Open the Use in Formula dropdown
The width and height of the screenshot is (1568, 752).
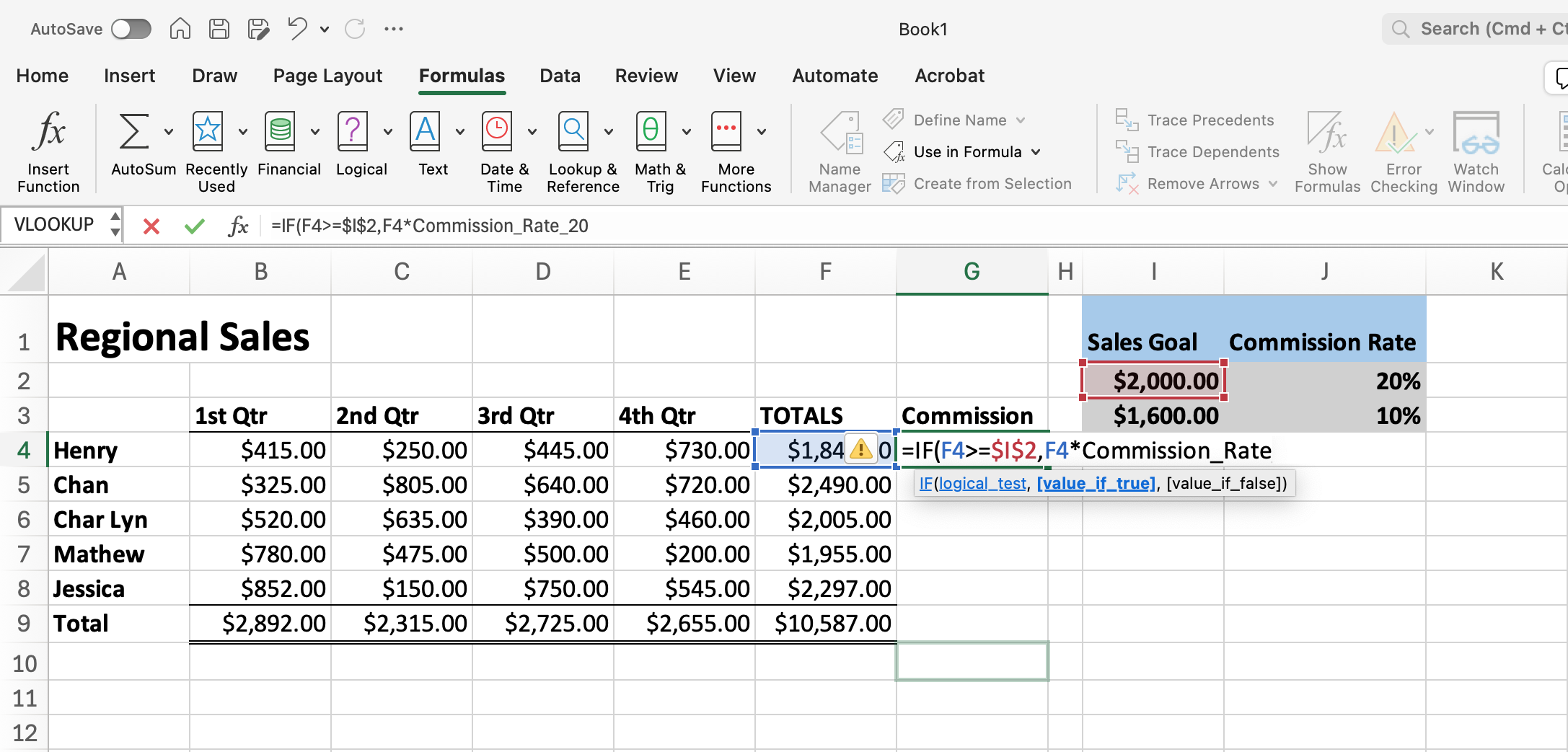[963, 152]
